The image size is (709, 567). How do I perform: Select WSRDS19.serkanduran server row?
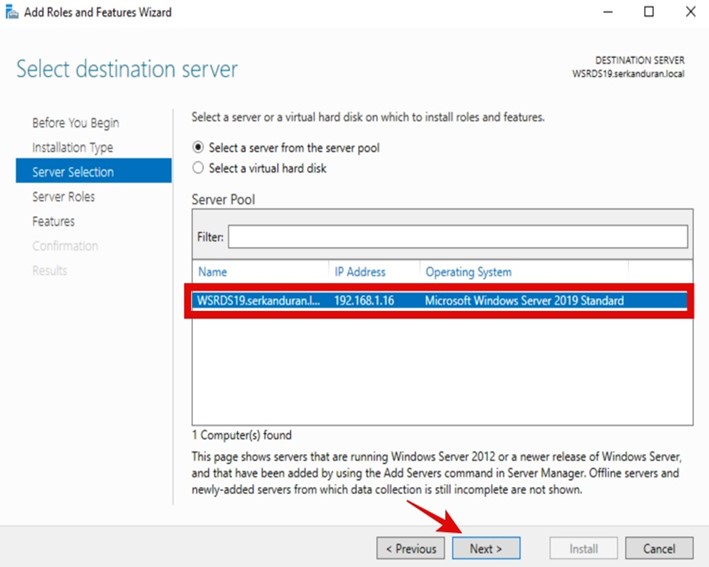(x=440, y=301)
